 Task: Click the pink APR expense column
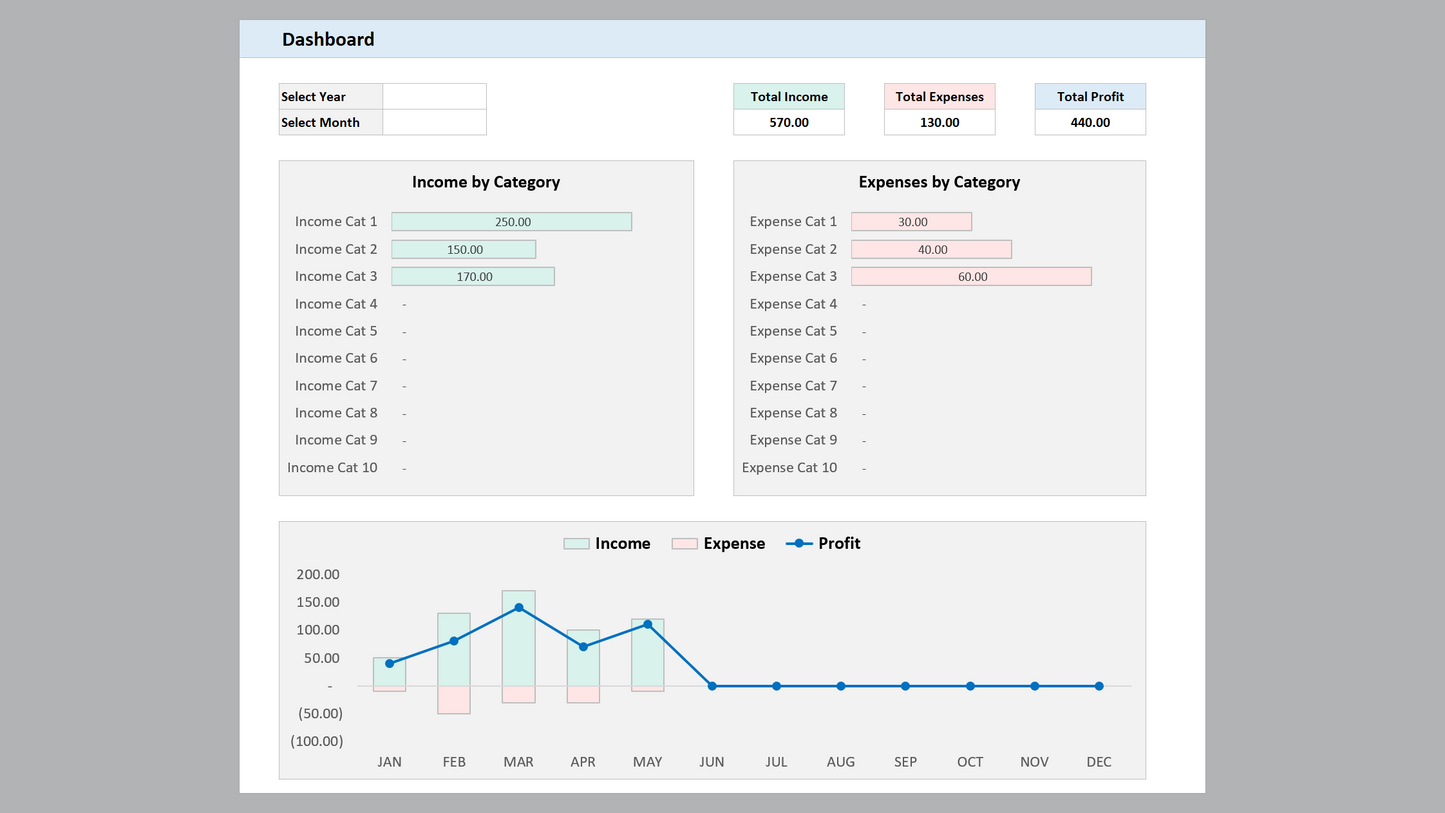click(x=583, y=694)
